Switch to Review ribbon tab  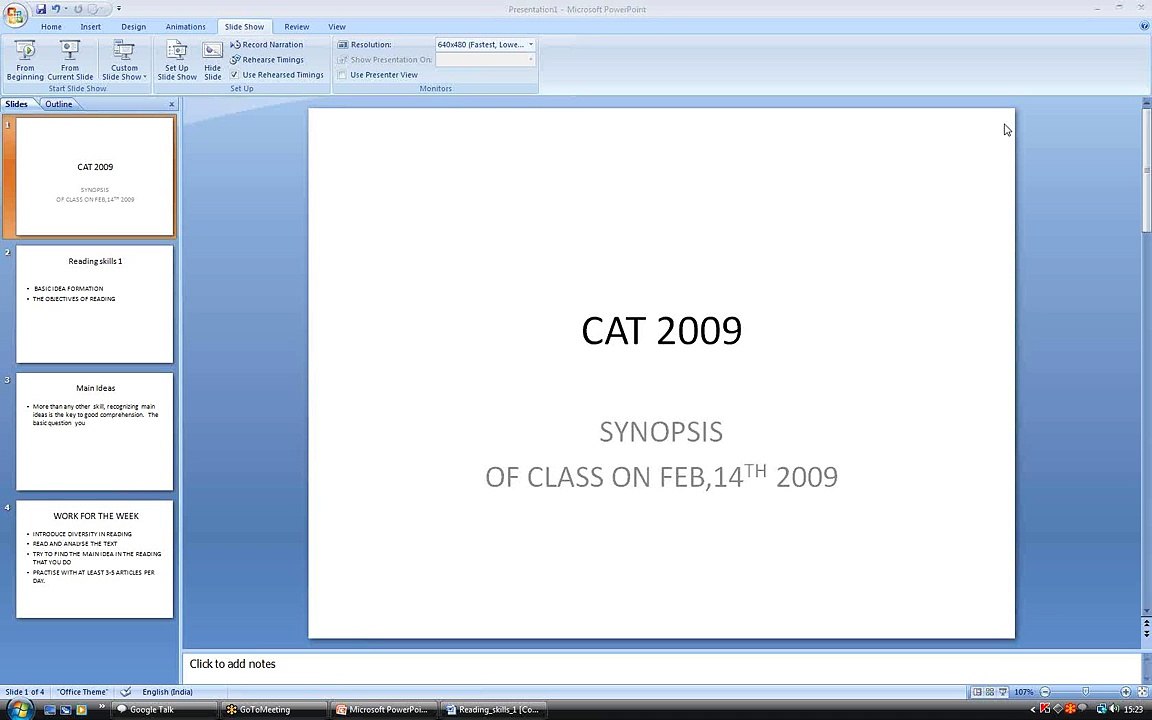tap(297, 26)
